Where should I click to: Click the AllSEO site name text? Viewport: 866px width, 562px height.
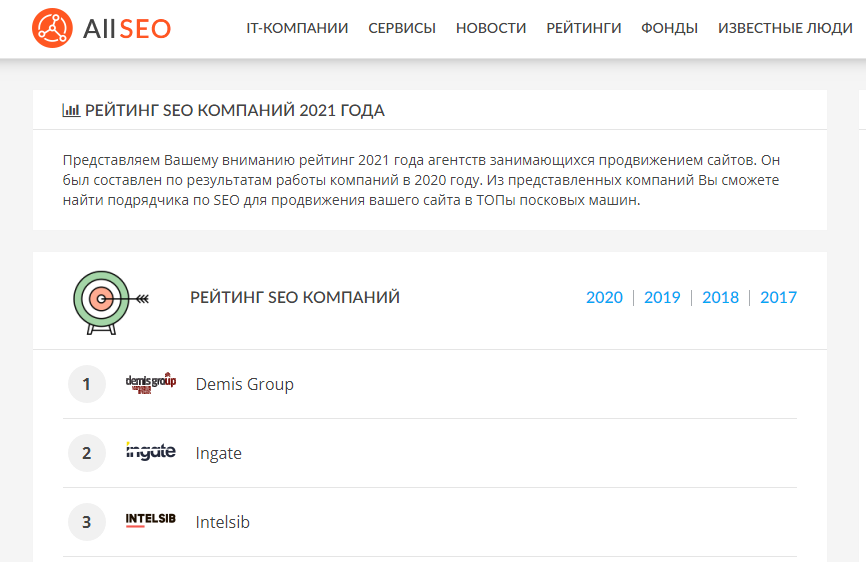pyautogui.click(x=127, y=29)
